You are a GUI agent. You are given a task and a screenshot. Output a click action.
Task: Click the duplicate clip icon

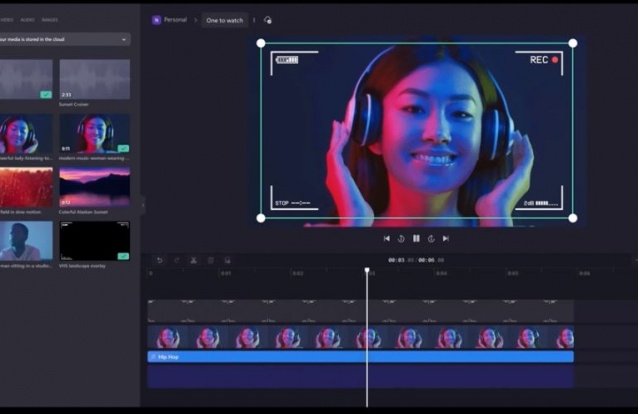[x=227, y=260]
